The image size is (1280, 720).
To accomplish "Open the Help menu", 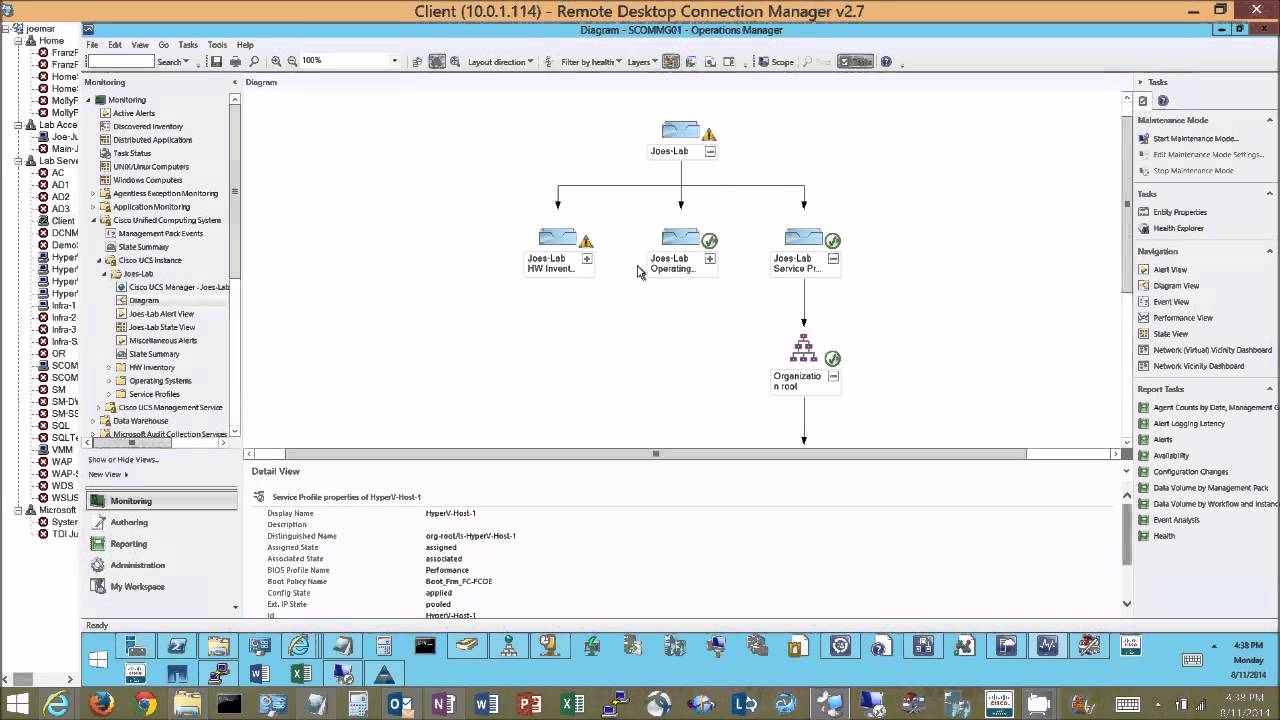I will [245, 45].
